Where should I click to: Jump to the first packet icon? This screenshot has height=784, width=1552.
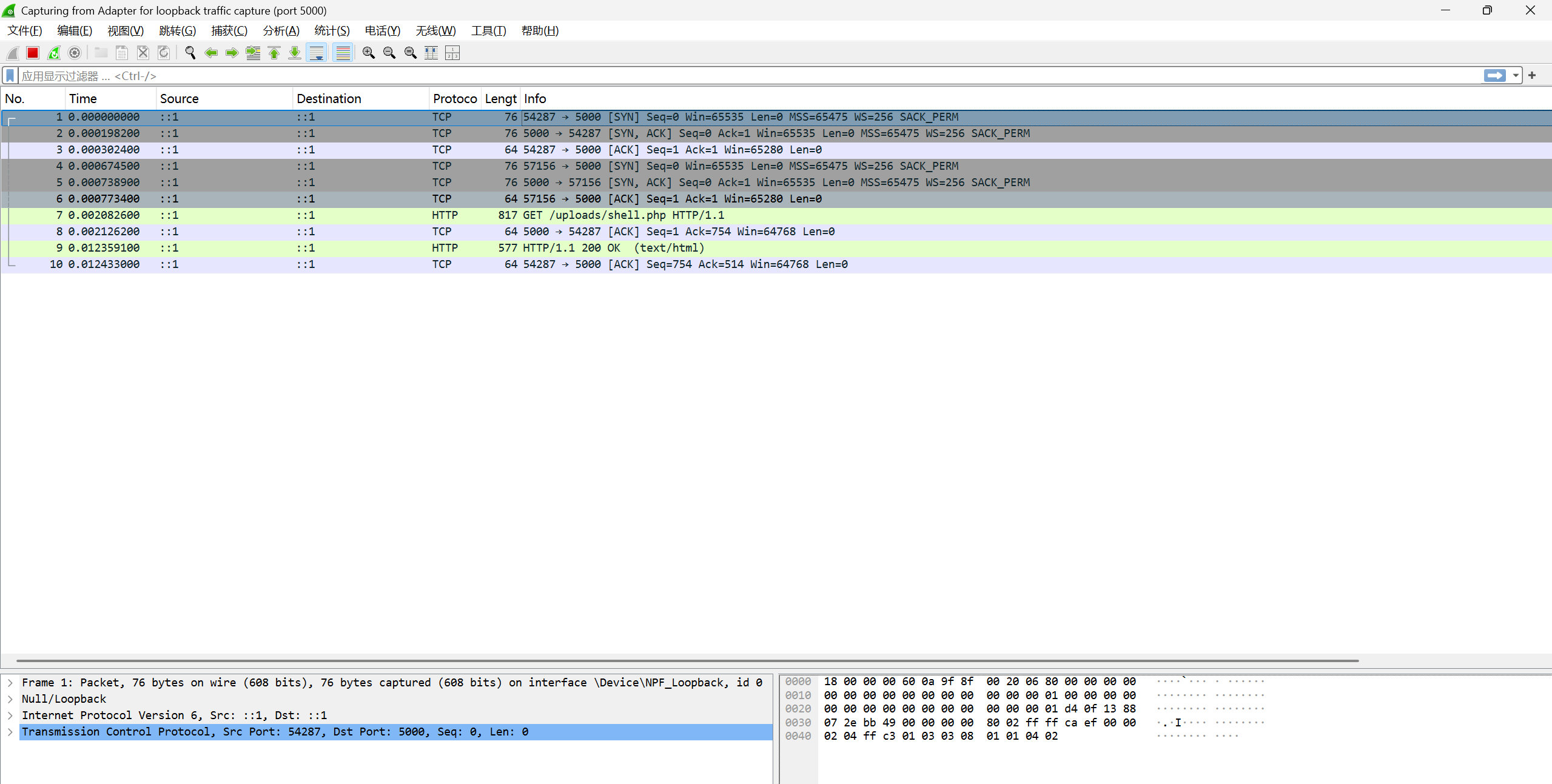[x=274, y=53]
